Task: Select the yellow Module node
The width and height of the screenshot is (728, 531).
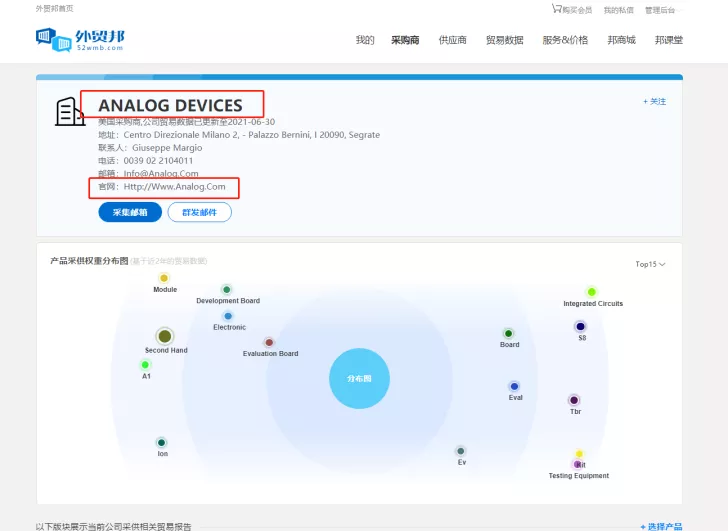Action: pyautogui.click(x=164, y=278)
